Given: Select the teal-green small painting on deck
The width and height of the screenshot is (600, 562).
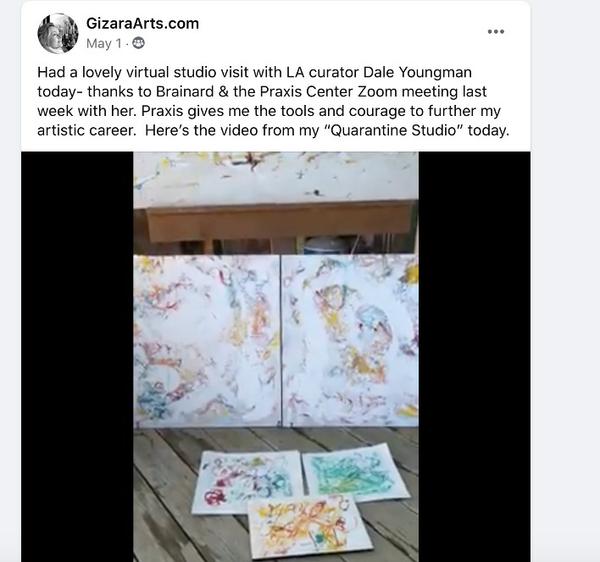Looking at the screenshot, I should [353, 473].
